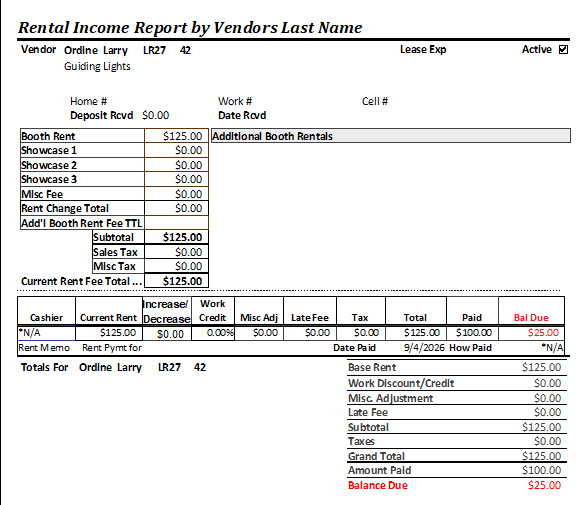Select the red Bal Due $25.00 cell

(531, 333)
